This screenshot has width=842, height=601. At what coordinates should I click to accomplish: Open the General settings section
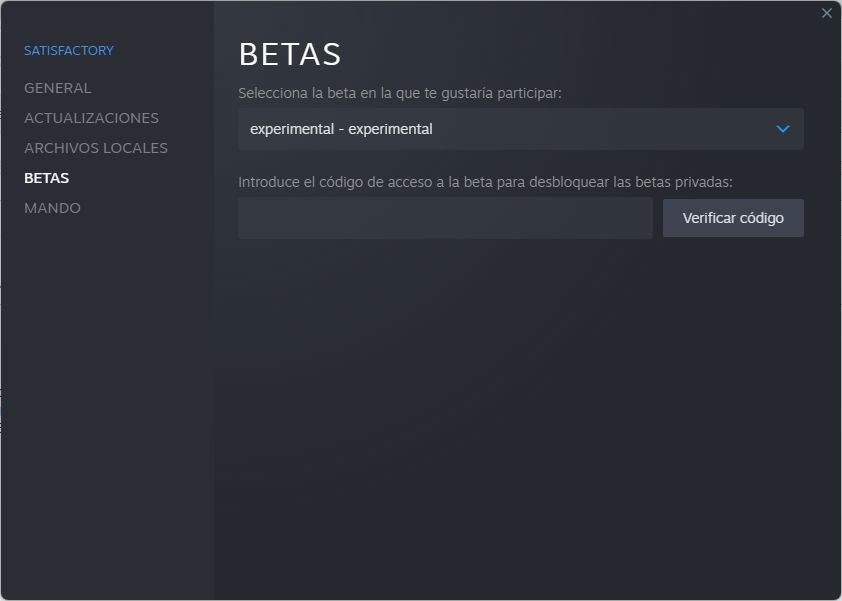(x=57, y=88)
